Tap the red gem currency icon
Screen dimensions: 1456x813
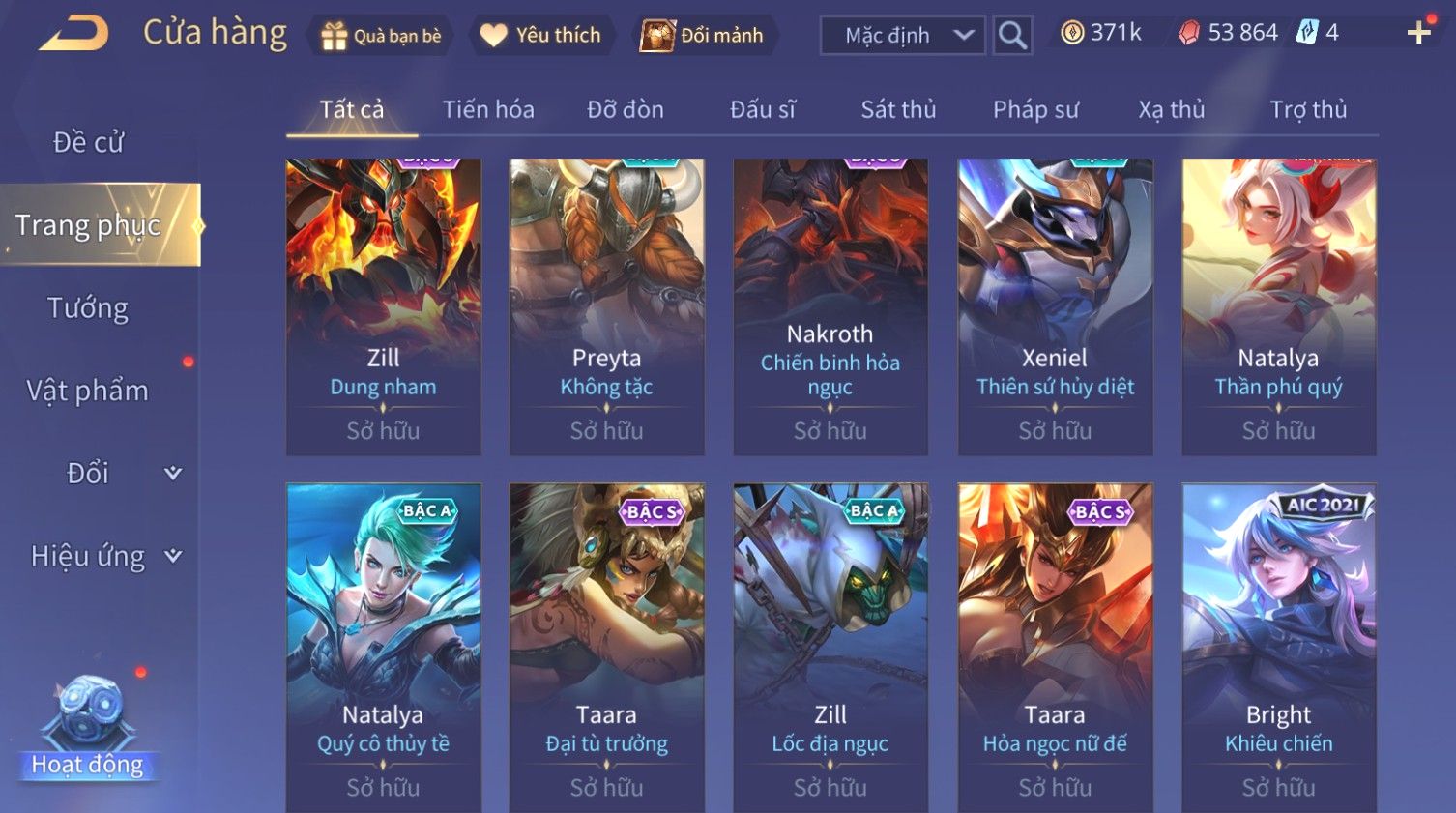coord(1189,33)
